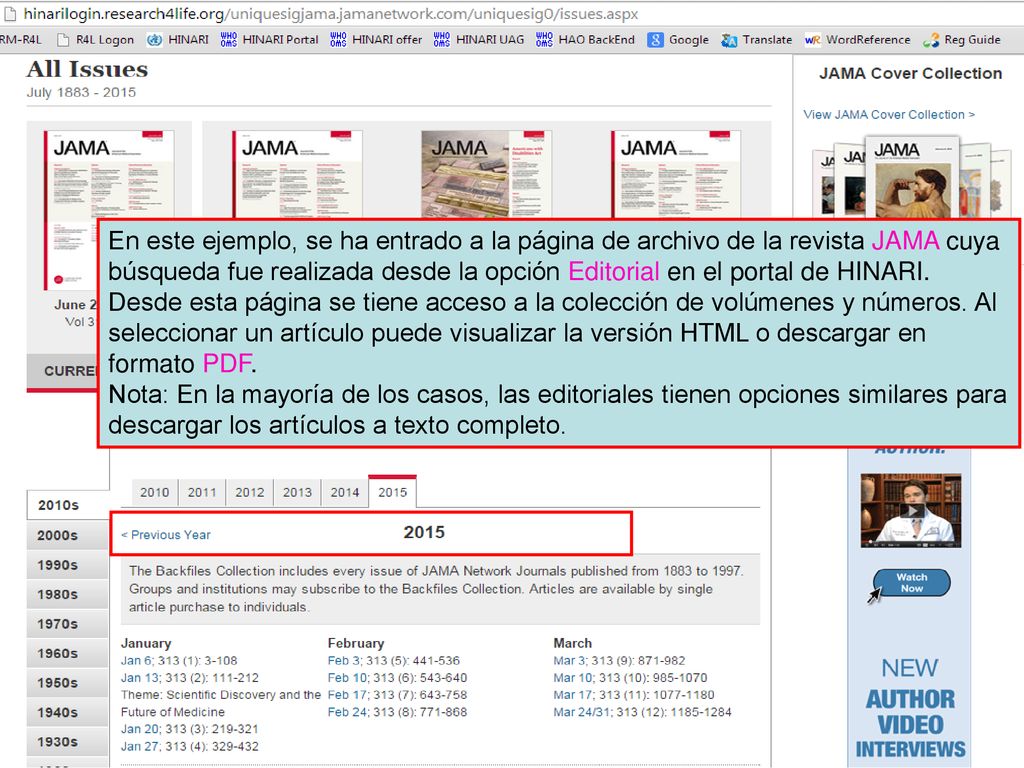Choose the 1960s decade tab

(68, 653)
